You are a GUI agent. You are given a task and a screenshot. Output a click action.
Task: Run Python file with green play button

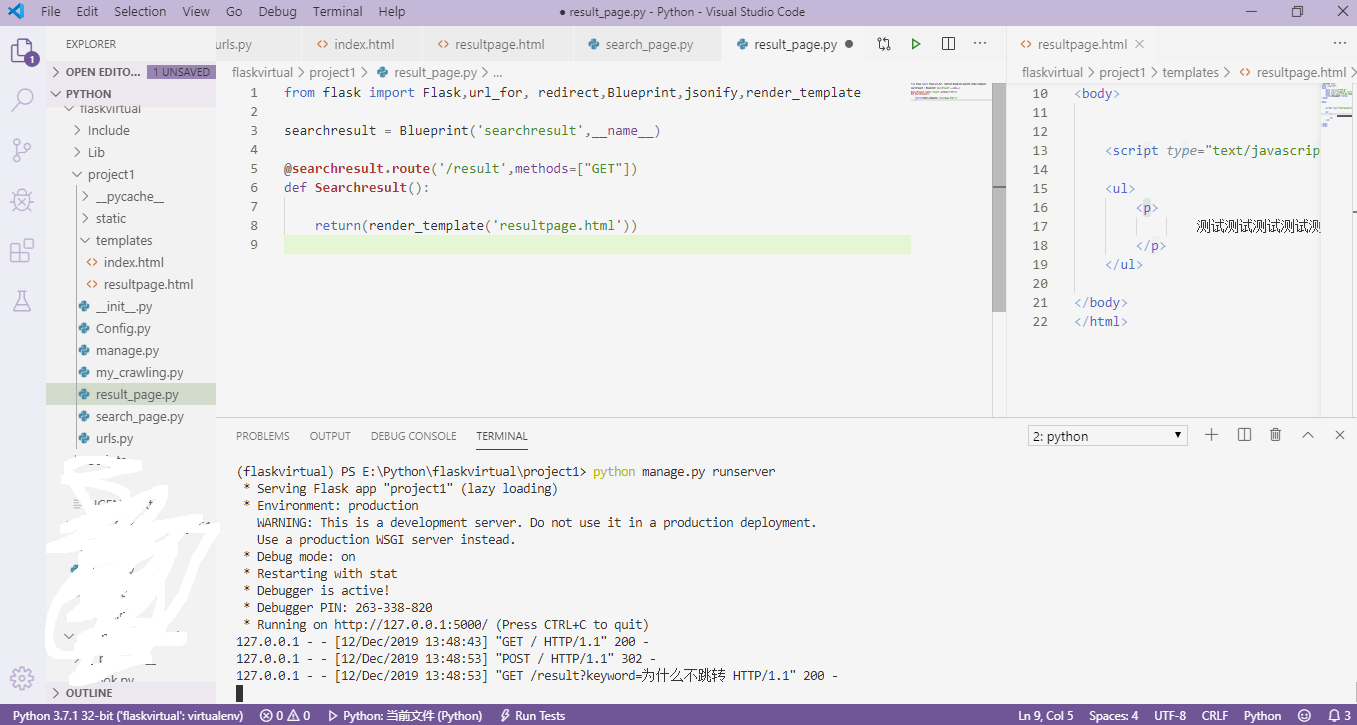916,44
